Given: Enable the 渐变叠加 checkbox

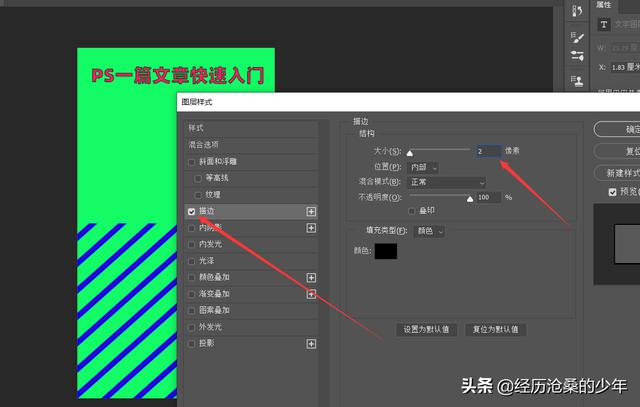Looking at the screenshot, I should 191,294.
